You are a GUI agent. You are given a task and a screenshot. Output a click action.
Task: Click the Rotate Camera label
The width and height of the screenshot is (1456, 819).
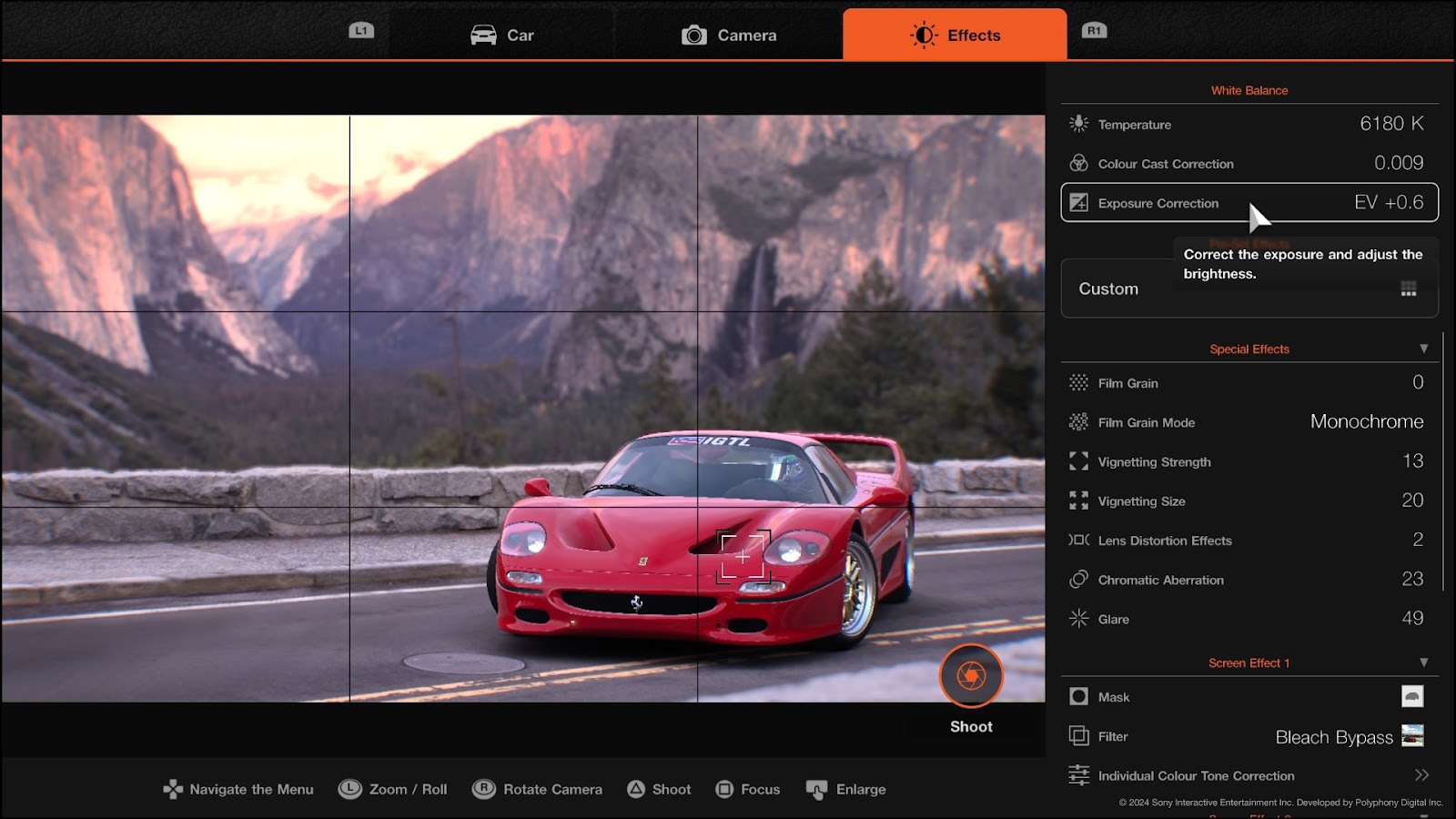pos(552,789)
